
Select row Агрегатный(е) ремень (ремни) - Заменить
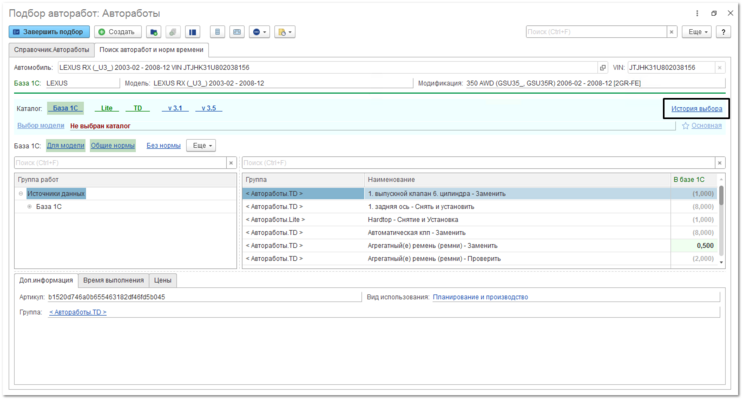(480, 245)
